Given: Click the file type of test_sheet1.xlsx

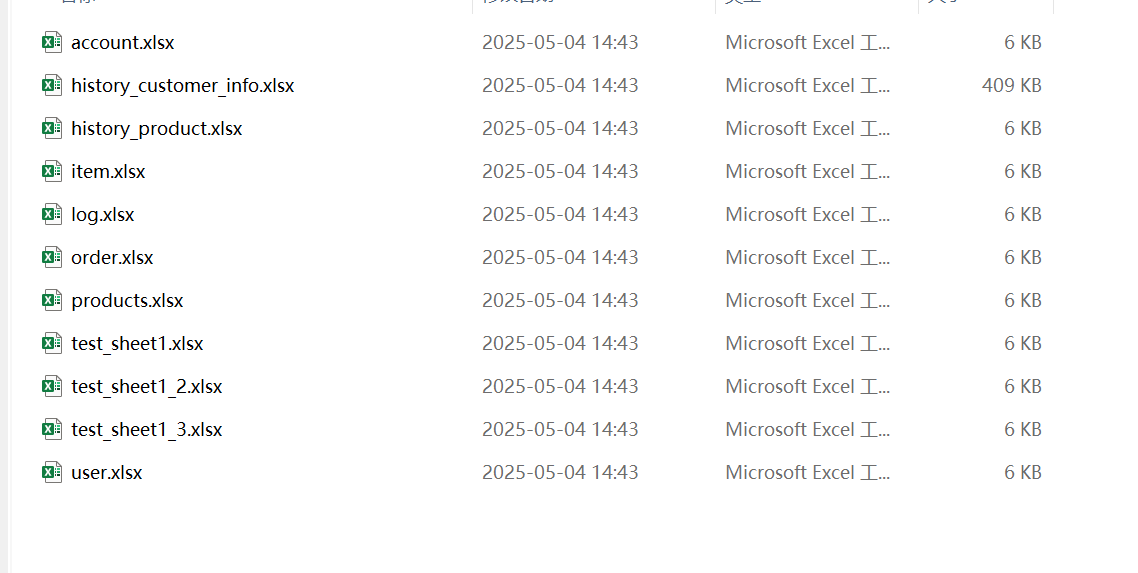Looking at the screenshot, I should [x=808, y=343].
